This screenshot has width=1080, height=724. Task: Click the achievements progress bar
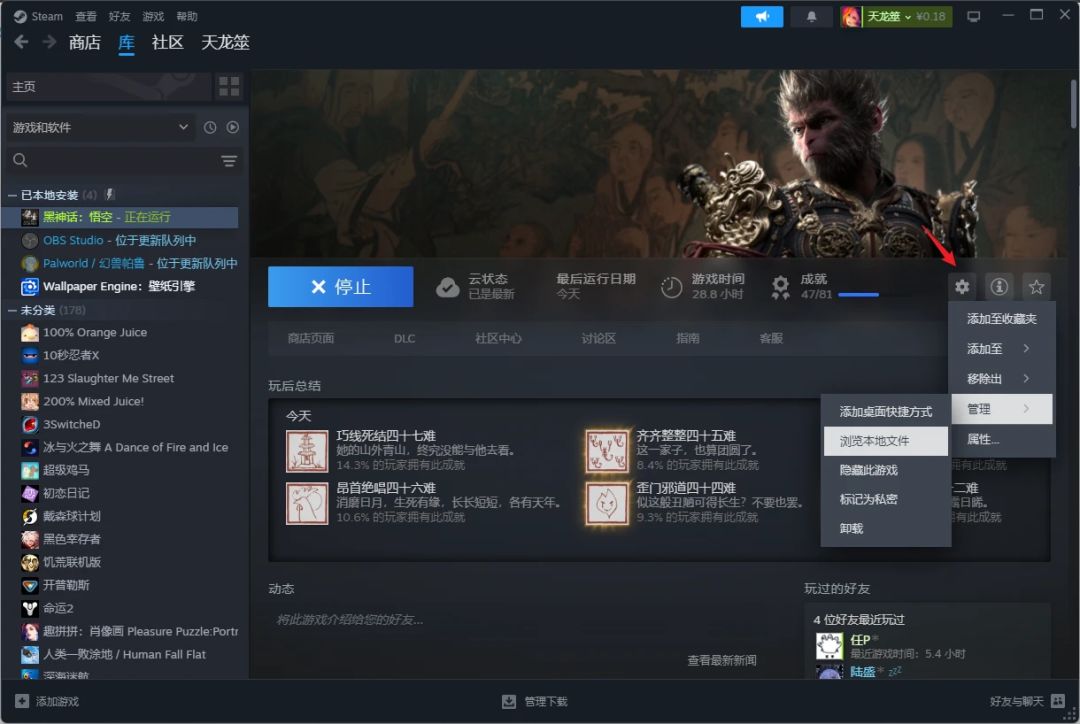[x=858, y=295]
